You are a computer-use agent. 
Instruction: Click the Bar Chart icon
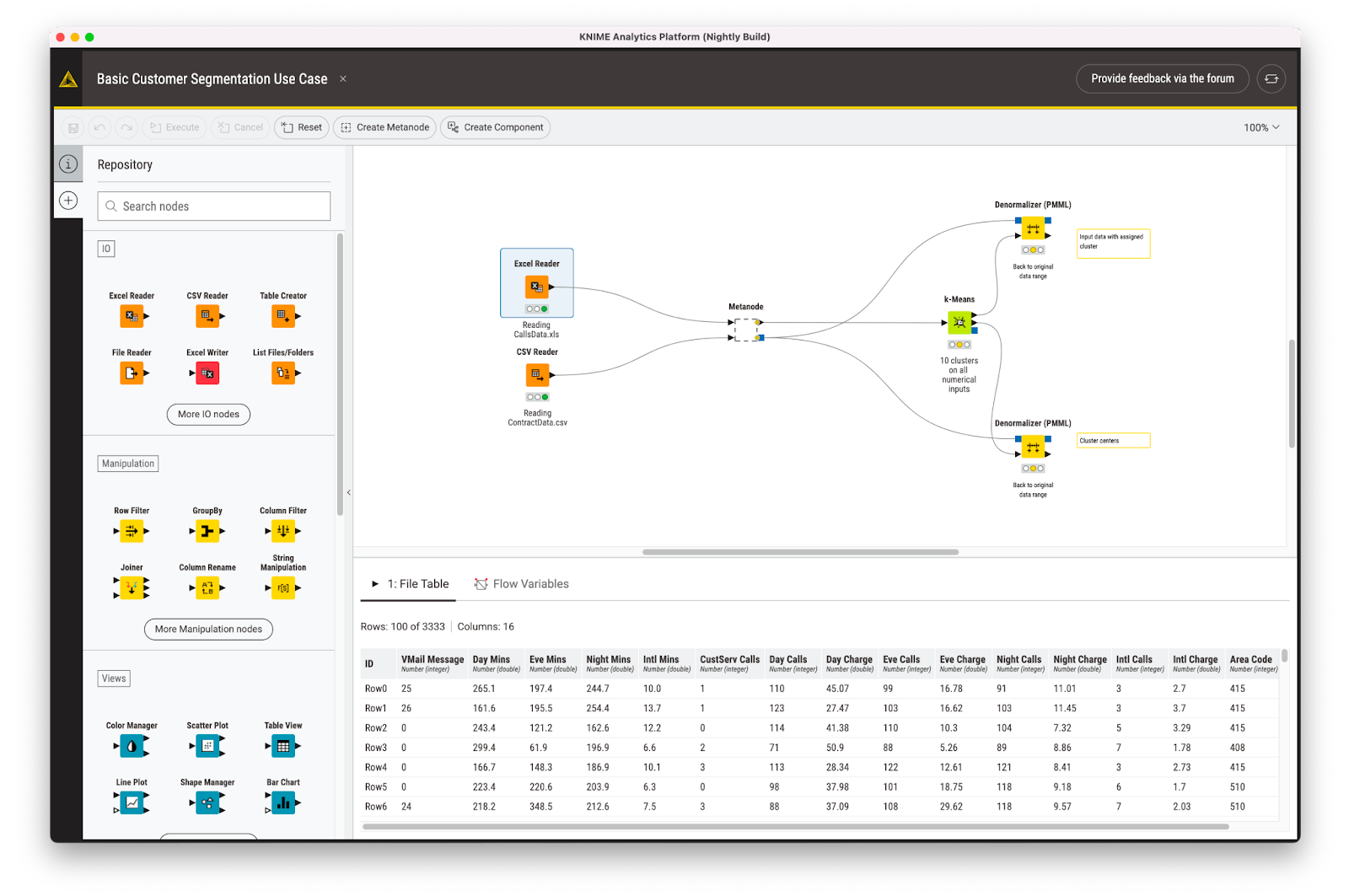(x=283, y=802)
